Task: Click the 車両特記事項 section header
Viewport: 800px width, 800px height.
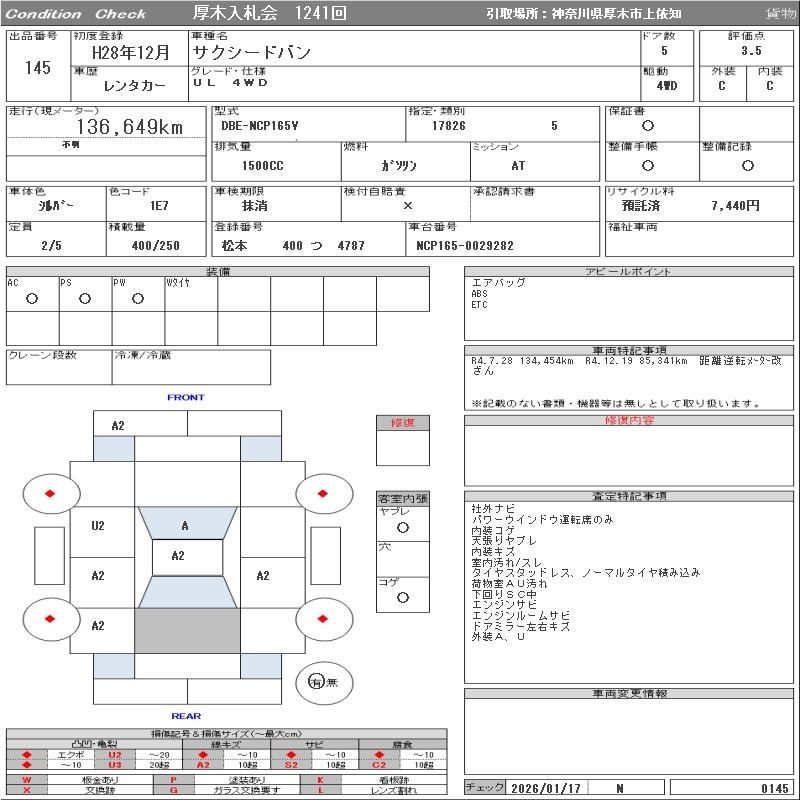Action: point(629,351)
